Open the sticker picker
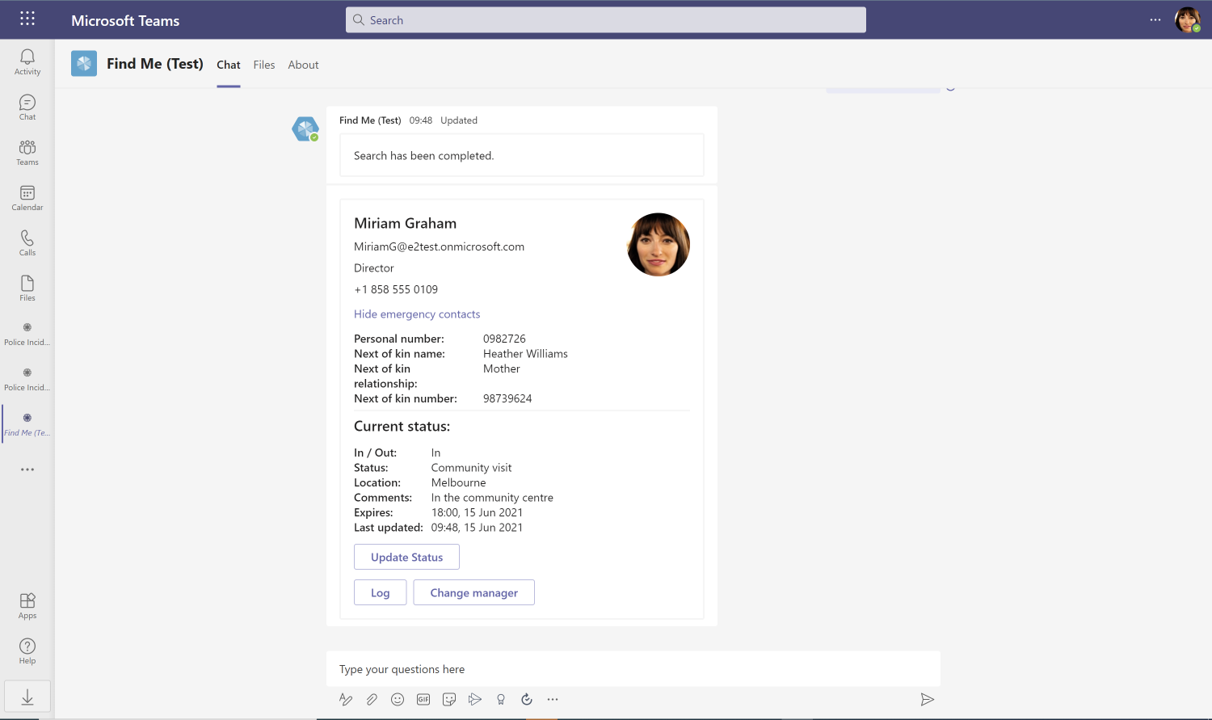 point(449,700)
